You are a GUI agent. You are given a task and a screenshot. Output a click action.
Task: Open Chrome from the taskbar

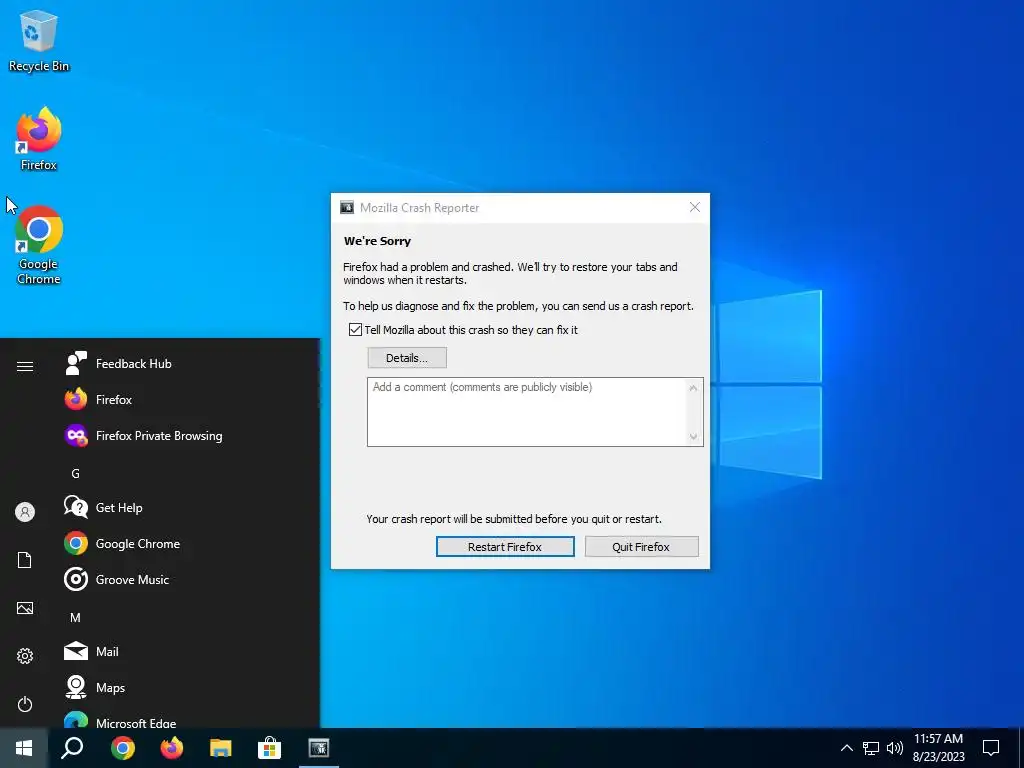(123, 748)
